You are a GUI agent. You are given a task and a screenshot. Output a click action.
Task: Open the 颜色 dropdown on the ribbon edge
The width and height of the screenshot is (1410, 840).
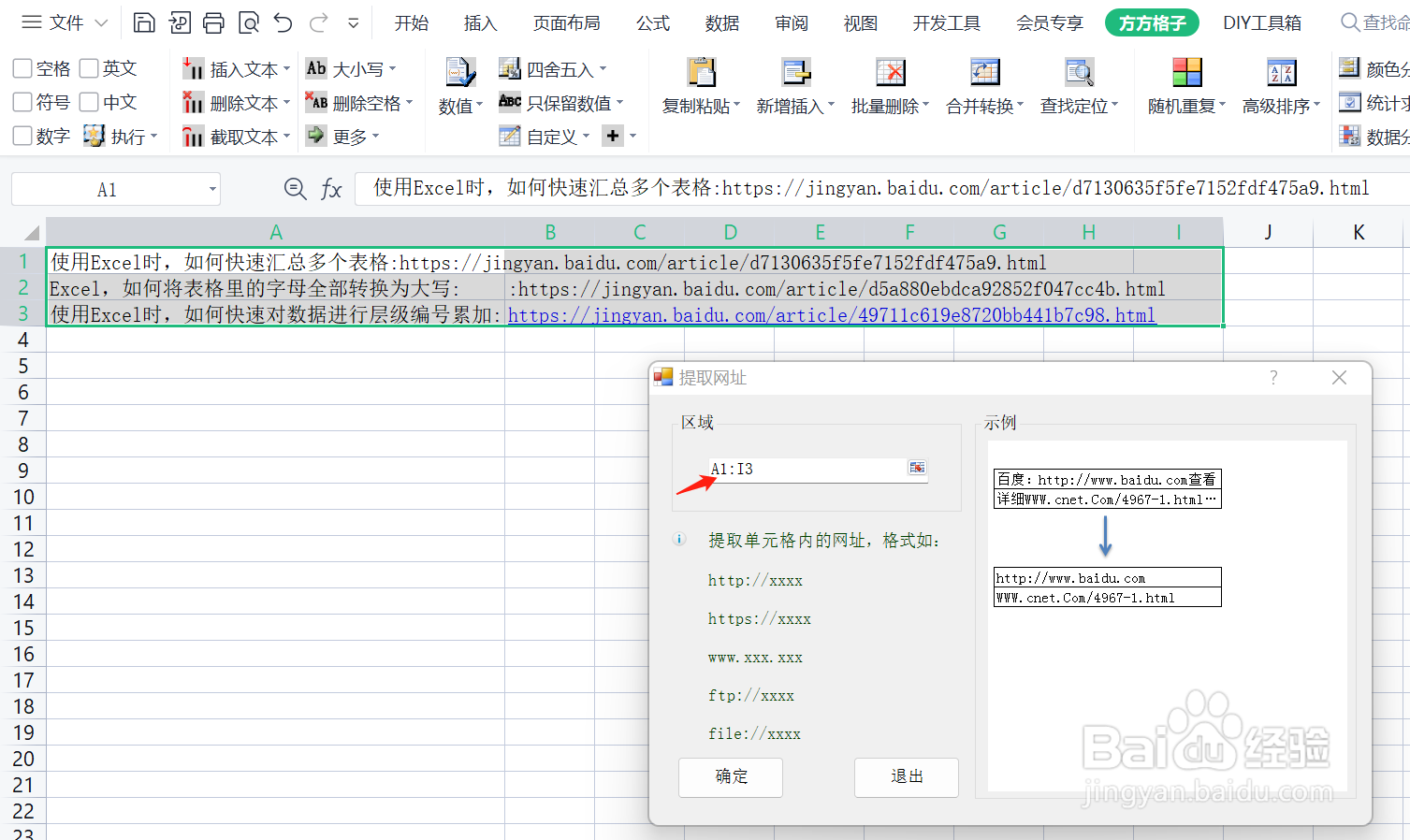(x=1374, y=68)
